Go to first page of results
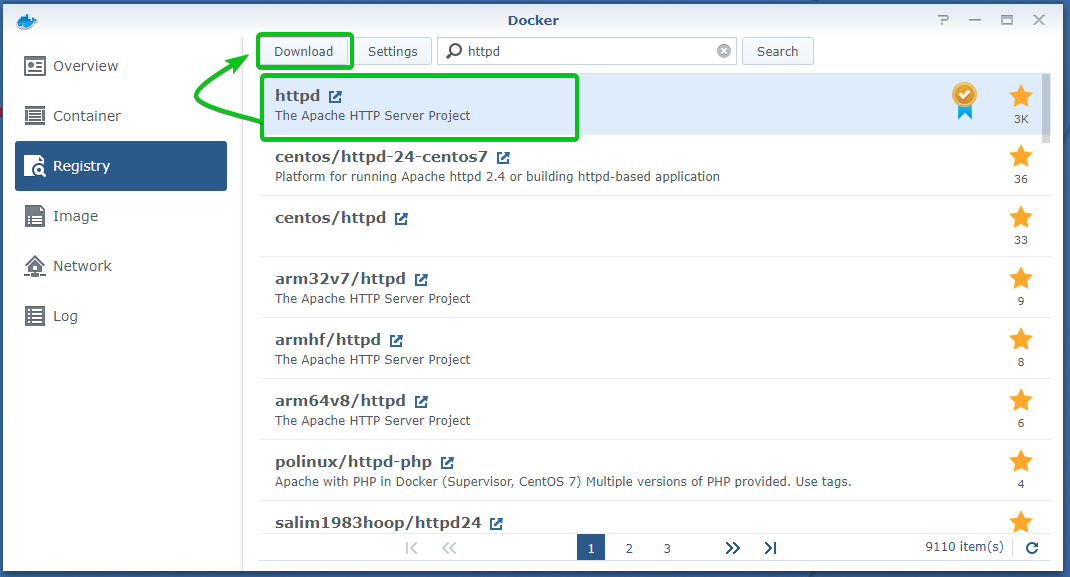This screenshot has width=1070, height=577. pyautogui.click(x=411, y=548)
